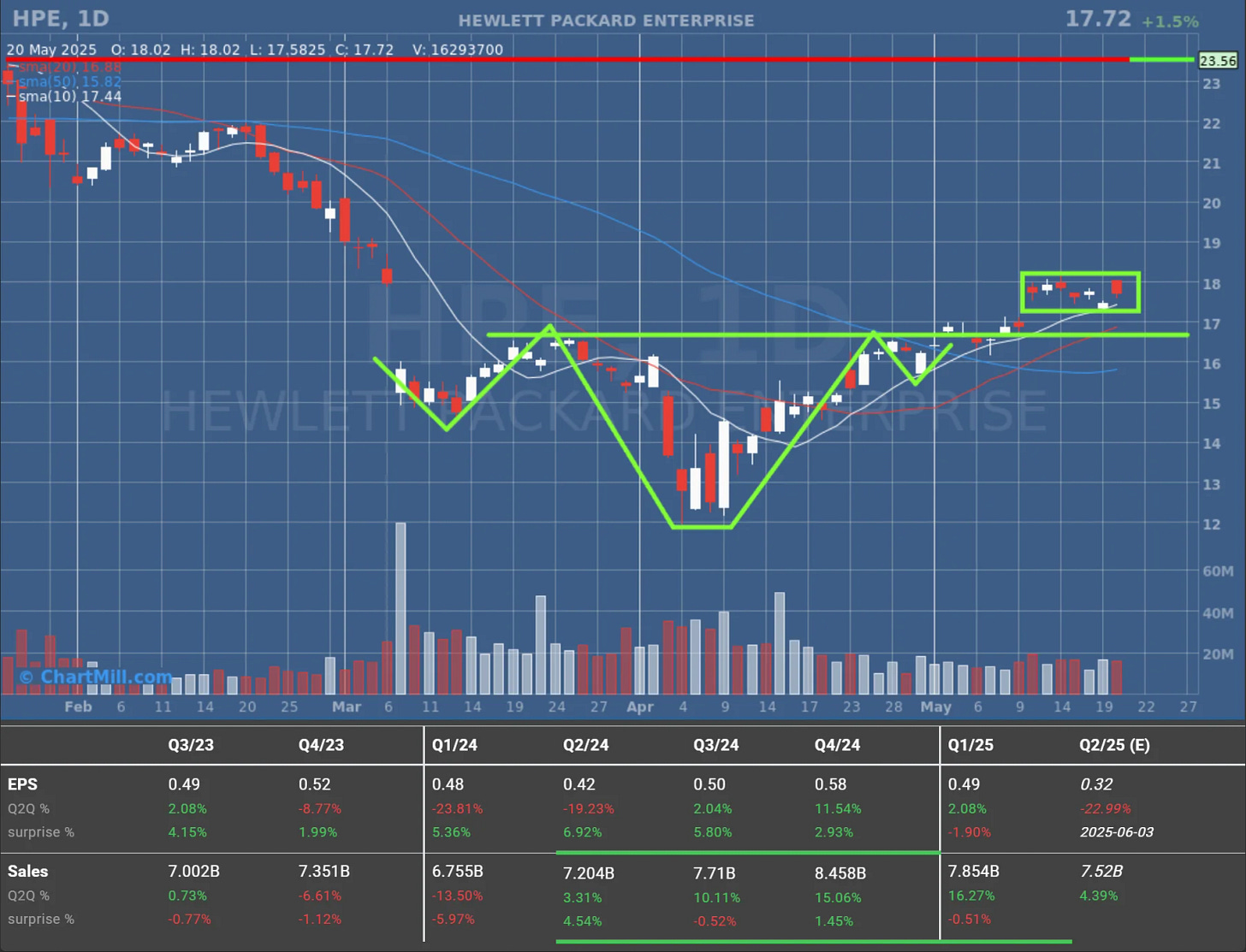
Task: Click EPS value 0.42 for Q2/24
Action: point(579,784)
